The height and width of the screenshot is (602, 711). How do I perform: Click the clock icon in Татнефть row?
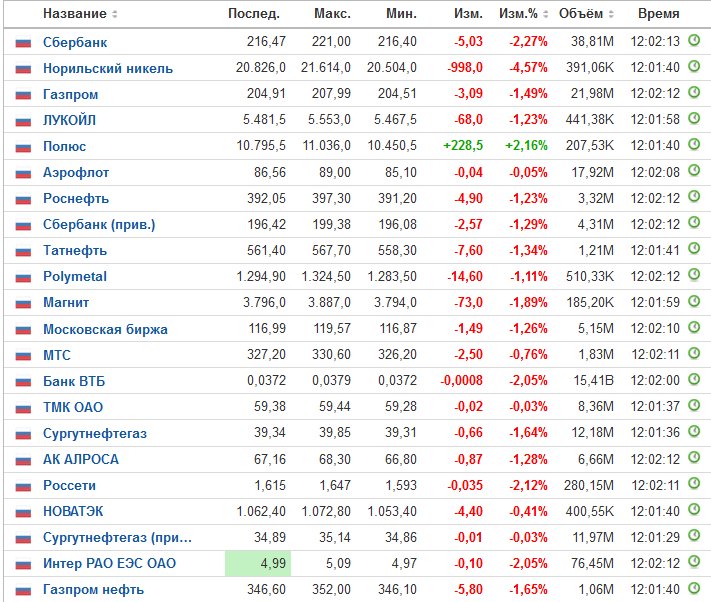[x=694, y=249]
